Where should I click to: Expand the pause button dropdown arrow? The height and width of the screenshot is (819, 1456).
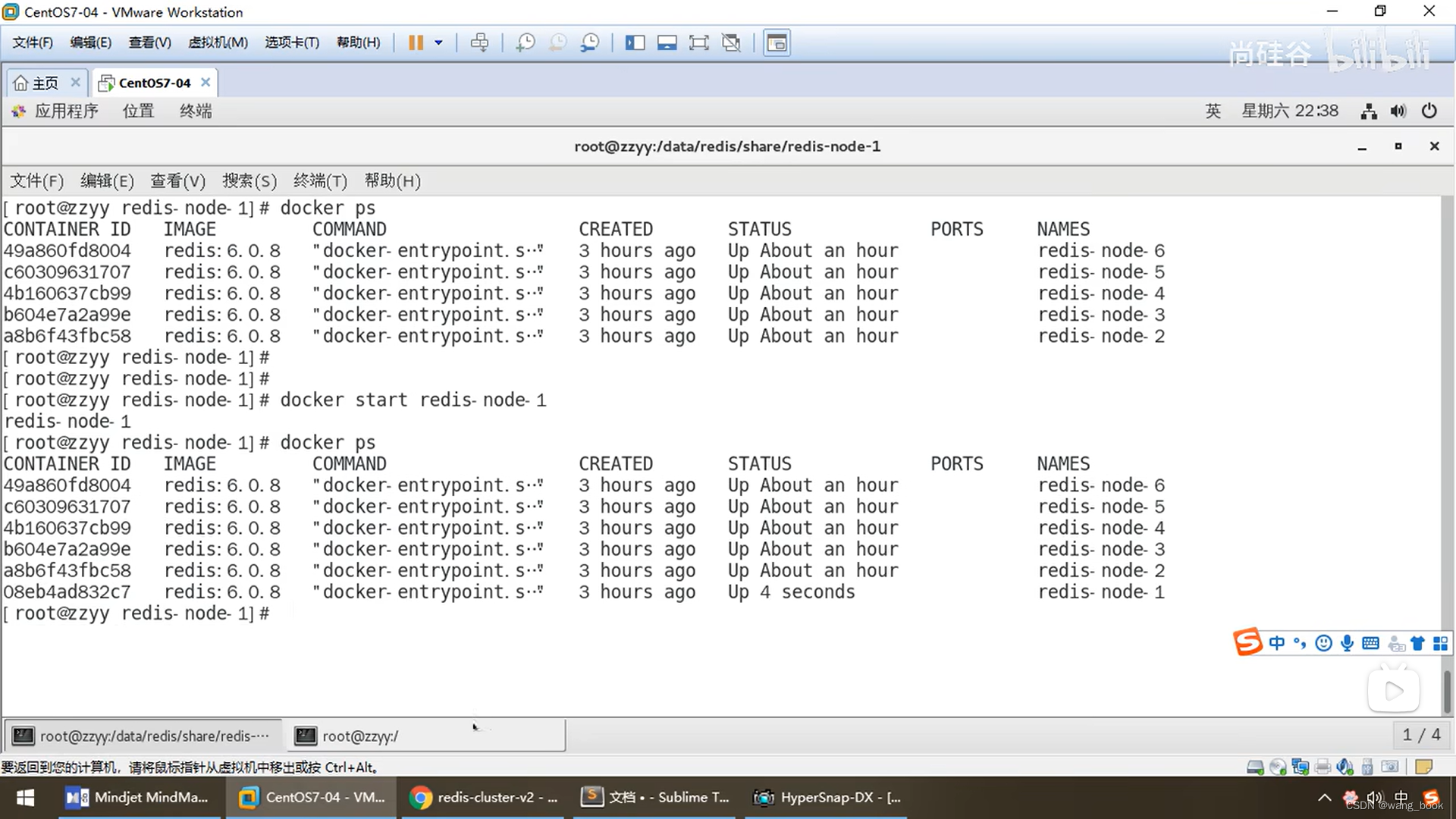click(x=438, y=42)
